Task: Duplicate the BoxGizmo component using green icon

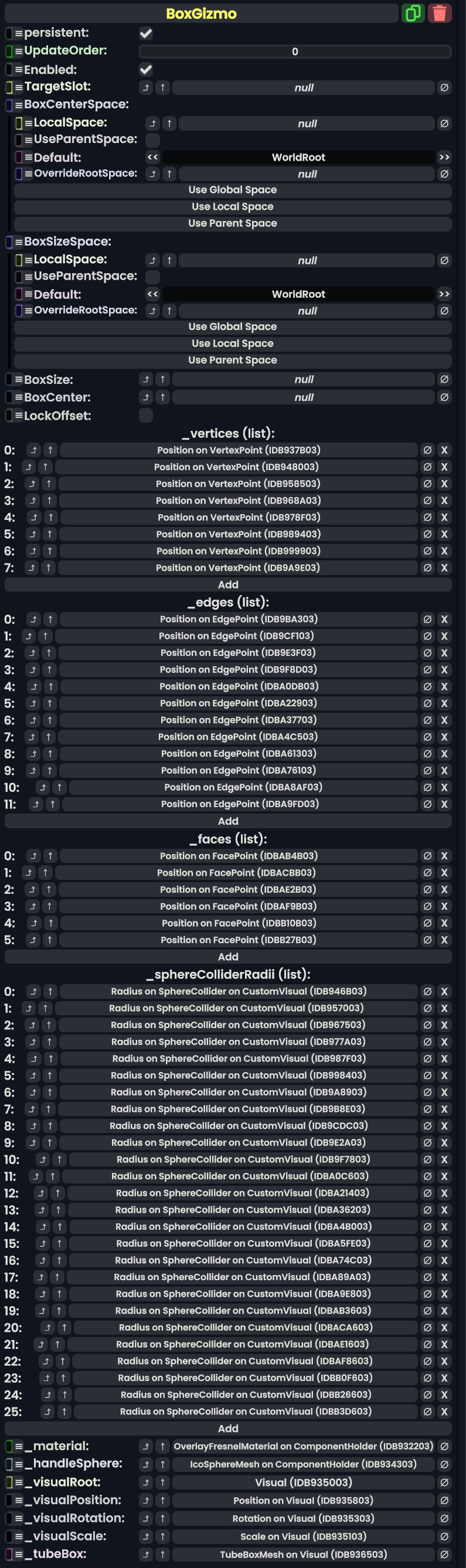Action: coord(413,13)
